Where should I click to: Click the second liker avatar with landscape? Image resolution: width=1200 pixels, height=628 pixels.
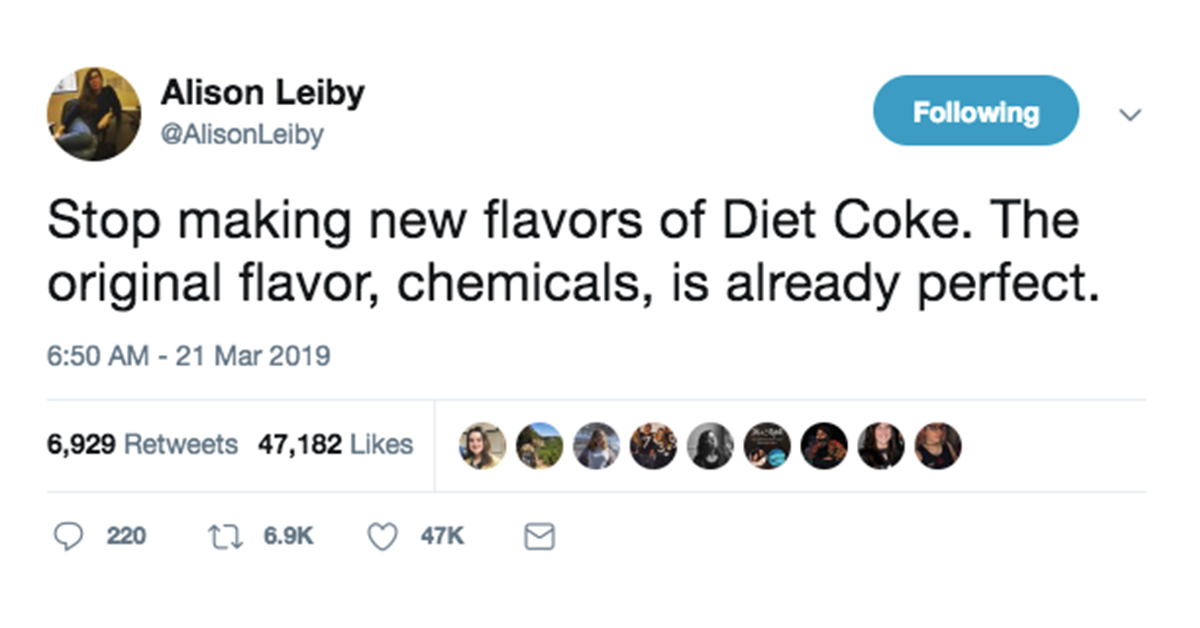point(539,446)
